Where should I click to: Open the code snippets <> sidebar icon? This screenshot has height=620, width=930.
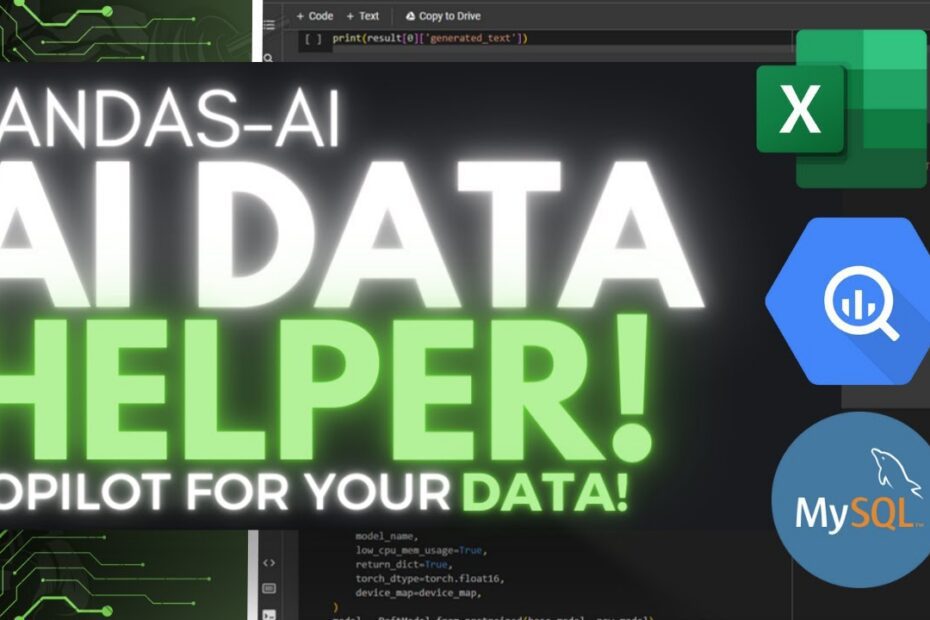269,562
